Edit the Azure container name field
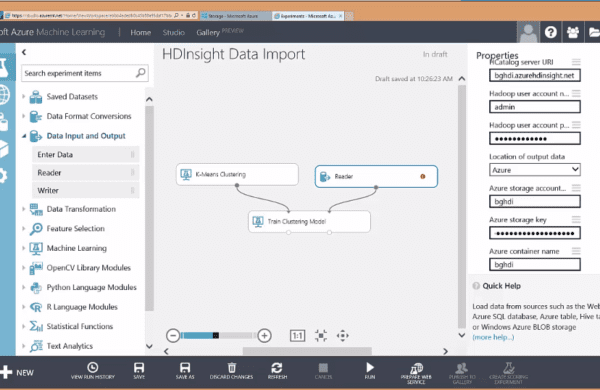The image size is (600, 390). click(x=535, y=264)
